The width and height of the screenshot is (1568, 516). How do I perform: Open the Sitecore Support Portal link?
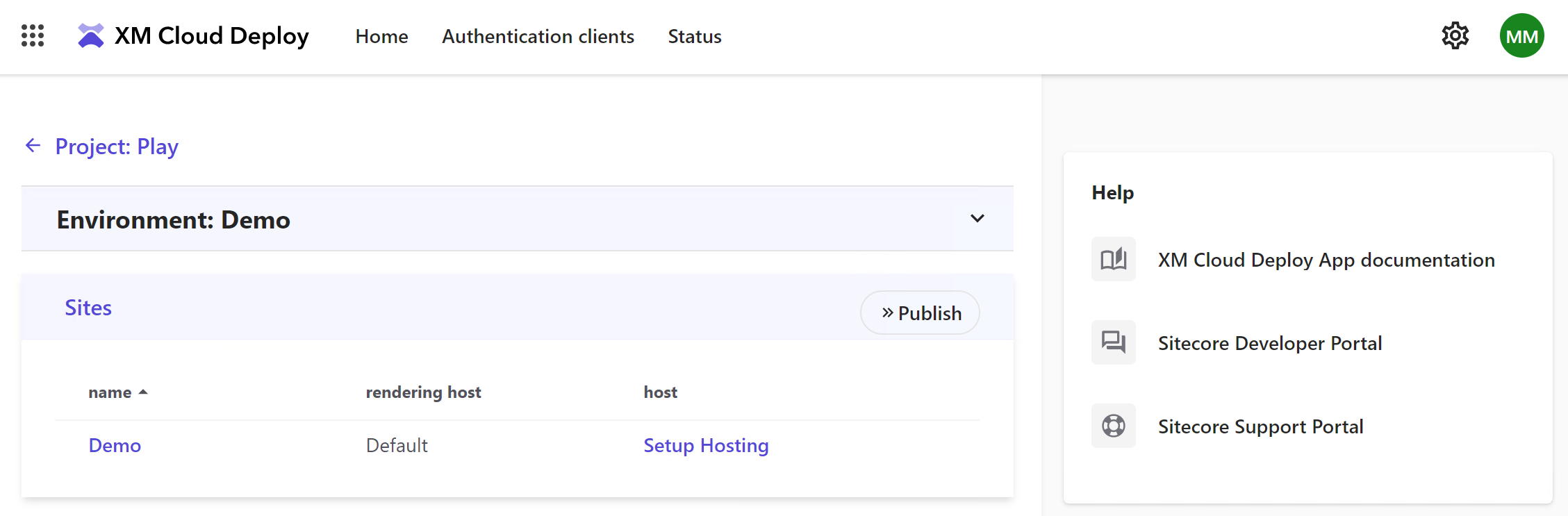1260,426
